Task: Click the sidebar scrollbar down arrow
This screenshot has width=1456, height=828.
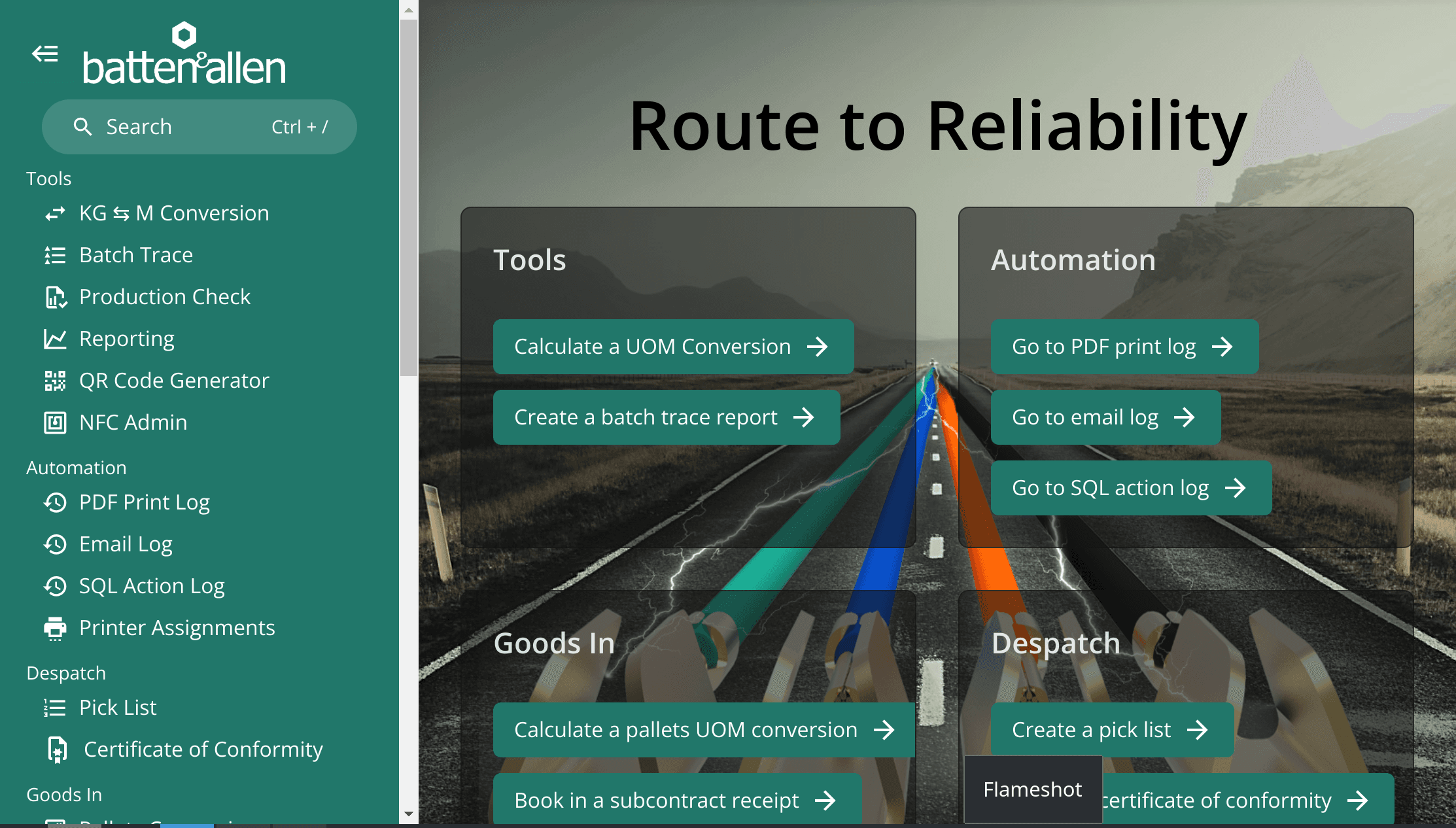Action: [409, 814]
